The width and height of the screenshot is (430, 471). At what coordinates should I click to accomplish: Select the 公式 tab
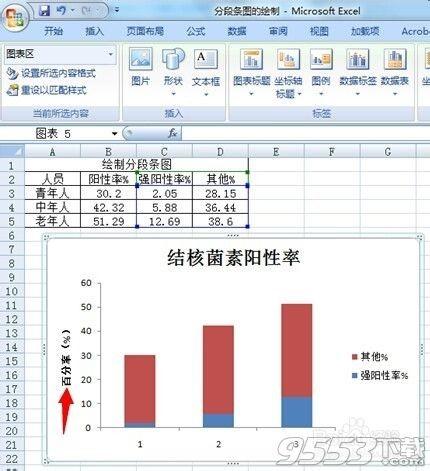(x=195, y=31)
